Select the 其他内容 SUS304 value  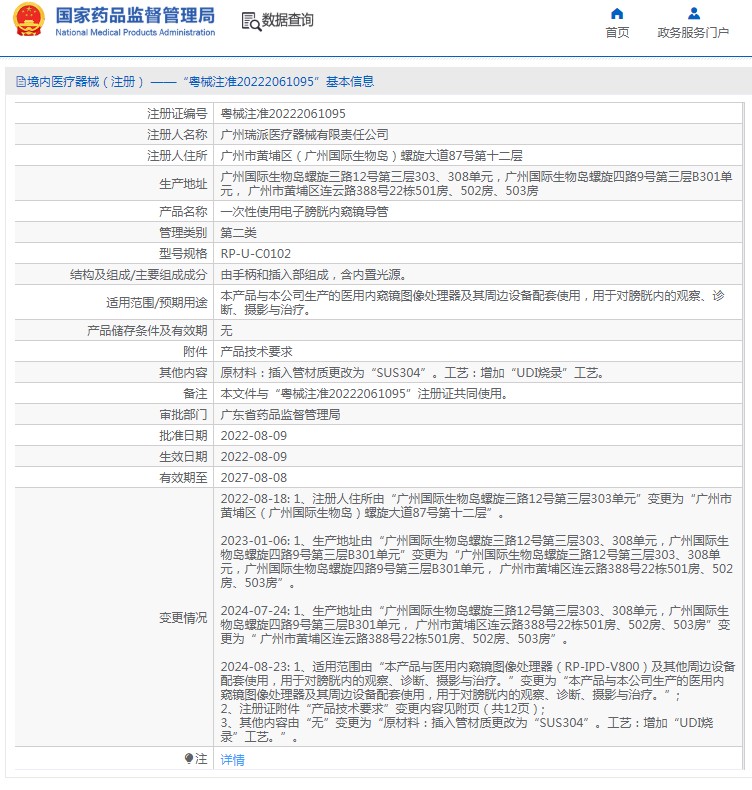(412, 373)
